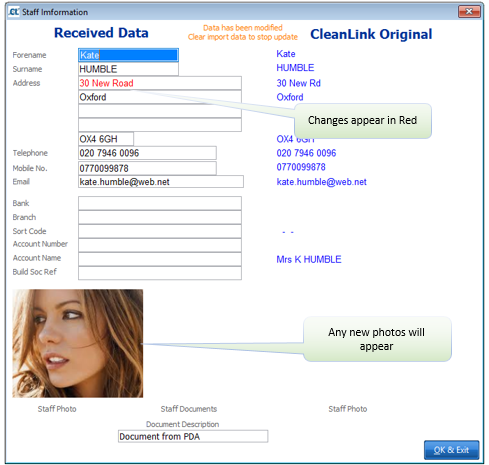Screen dimensions: 489x465
Task: Click the Telephone number field
Action: tap(147, 153)
